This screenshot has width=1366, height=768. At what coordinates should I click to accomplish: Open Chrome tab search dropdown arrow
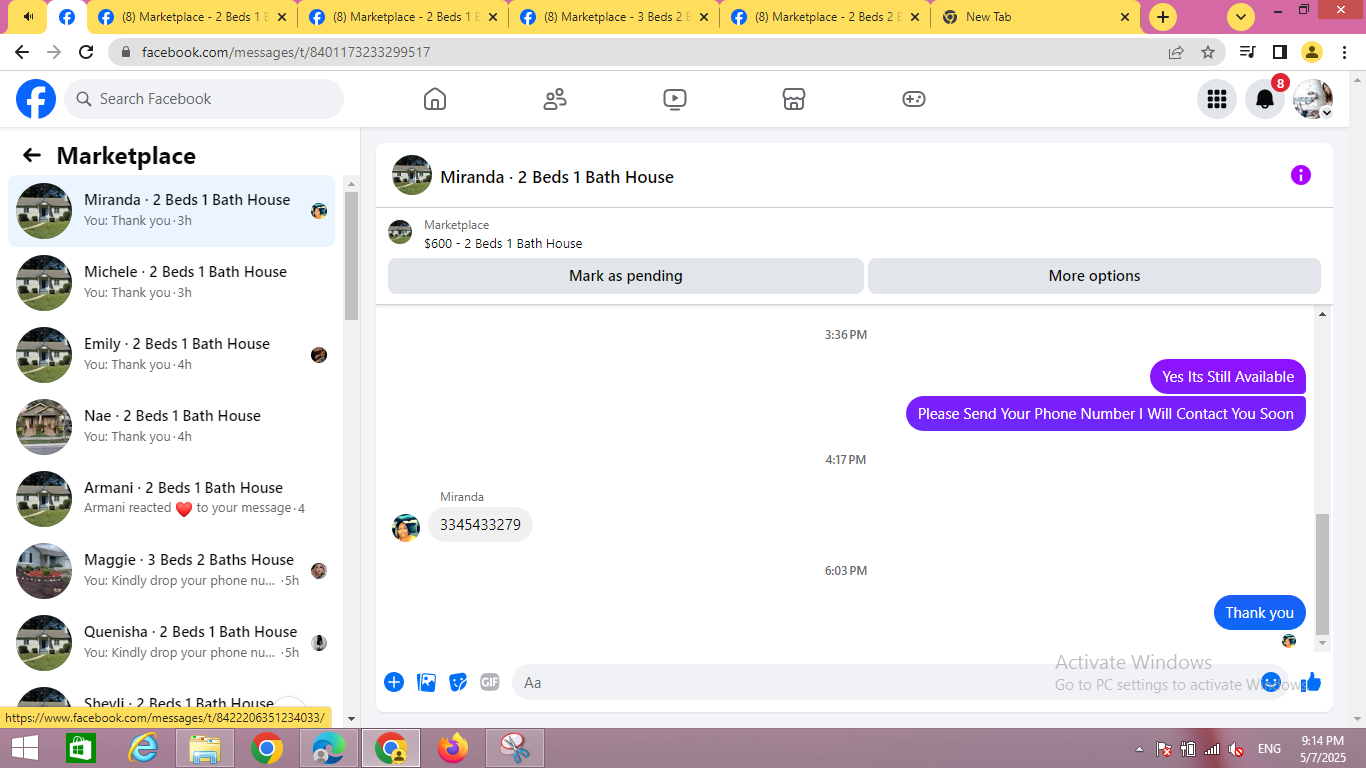(x=1241, y=17)
